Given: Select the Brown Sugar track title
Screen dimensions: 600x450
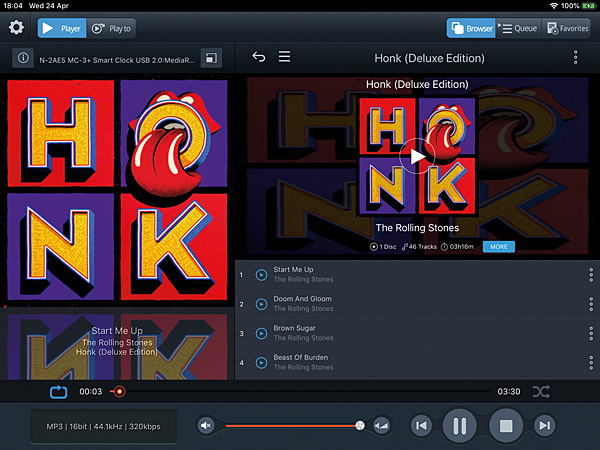Looking at the screenshot, I should tap(294, 328).
